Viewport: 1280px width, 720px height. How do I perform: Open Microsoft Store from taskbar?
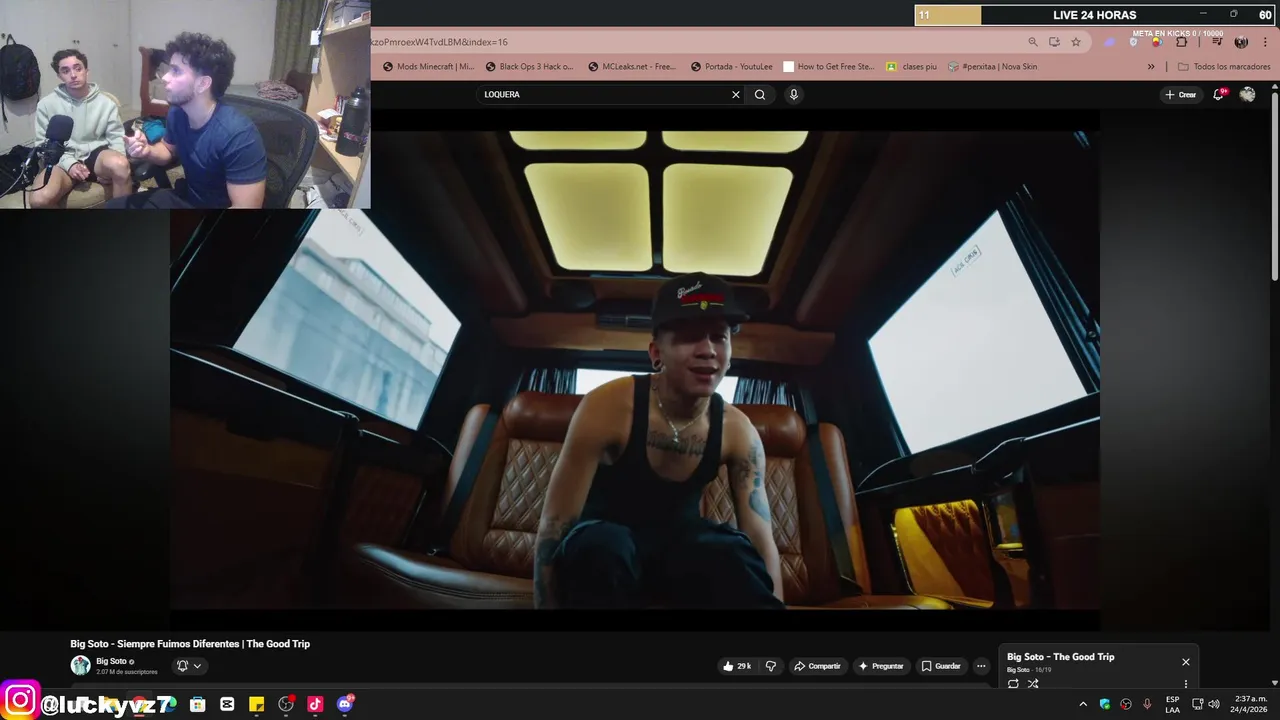(198, 704)
